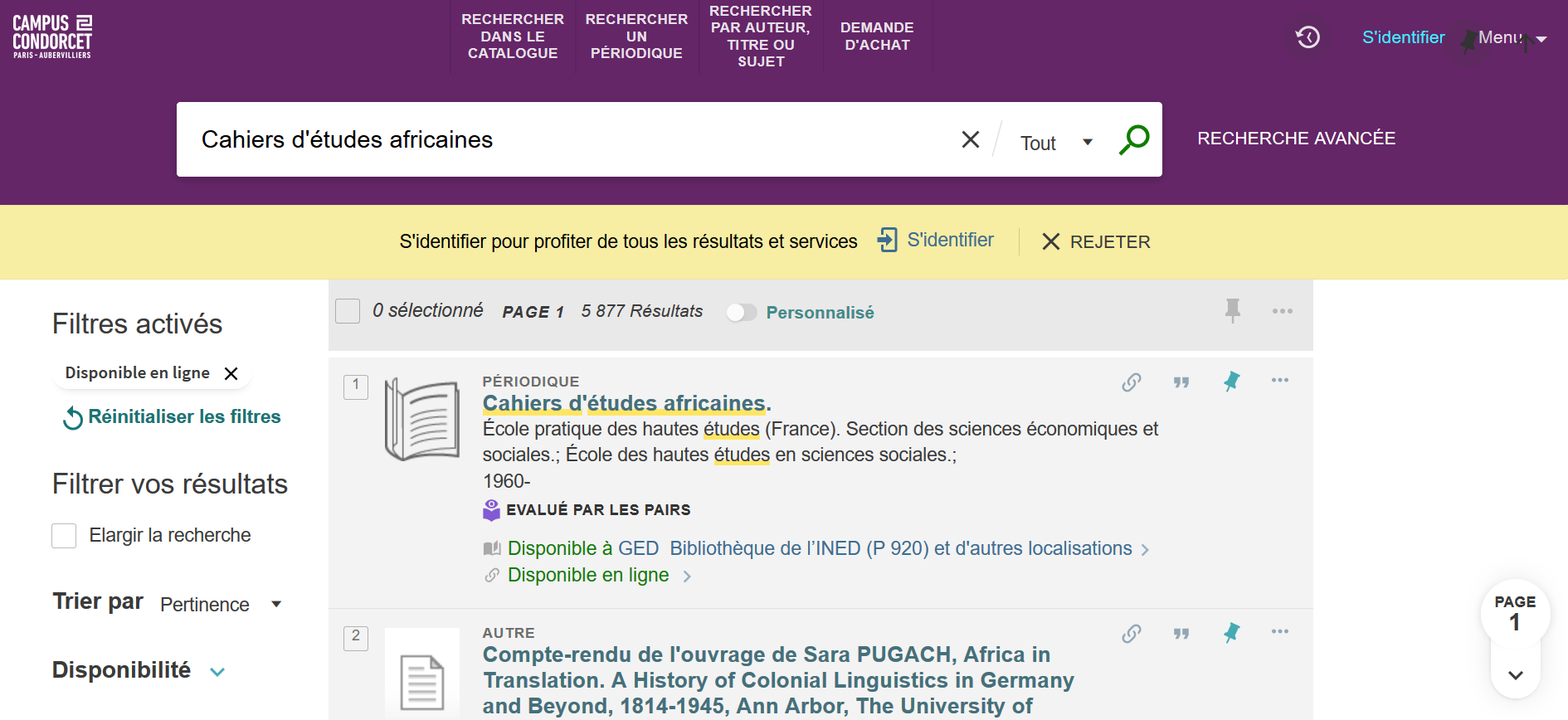This screenshot has height=720, width=1568.
Task: Click Réinitialiser les filtres
Action: pyautogui.click(x=172, y=416)
